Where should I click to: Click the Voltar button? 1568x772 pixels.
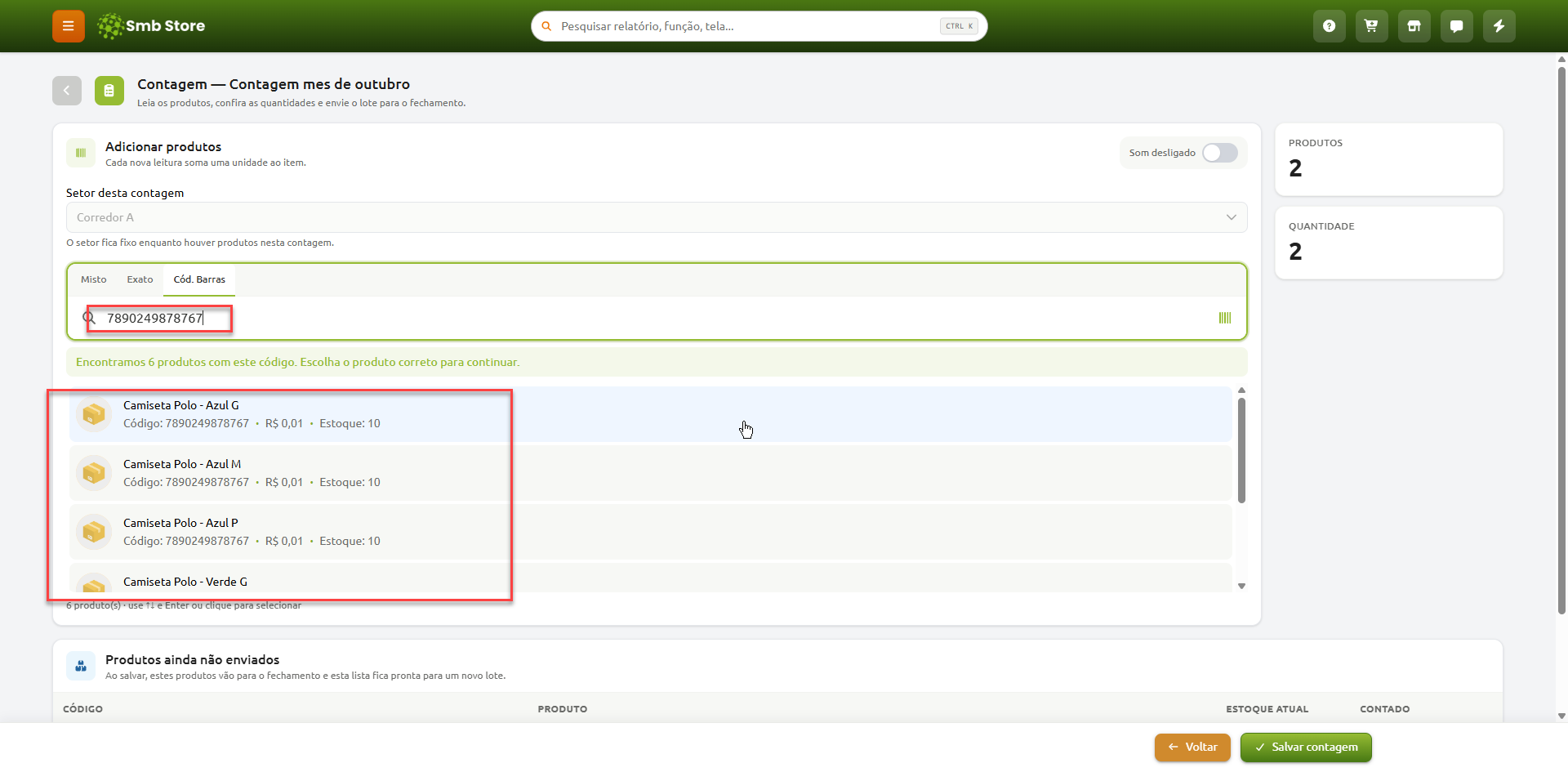coord(1192,747)
